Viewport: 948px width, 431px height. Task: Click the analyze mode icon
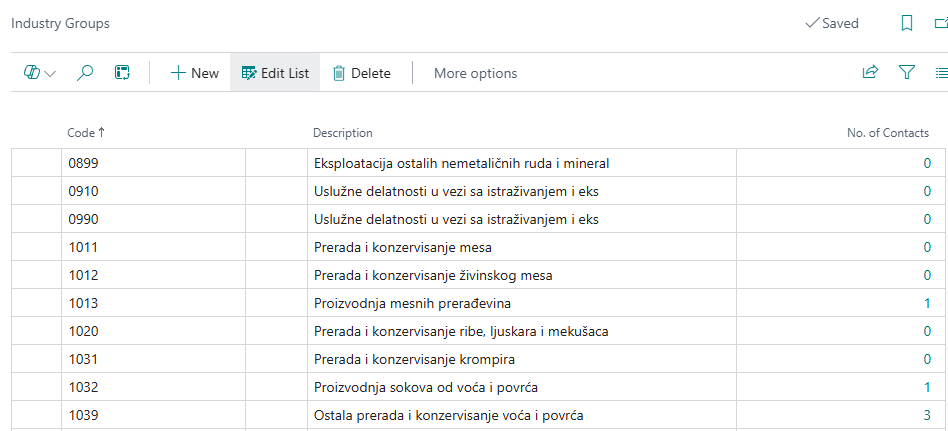[x=122, y=73]
